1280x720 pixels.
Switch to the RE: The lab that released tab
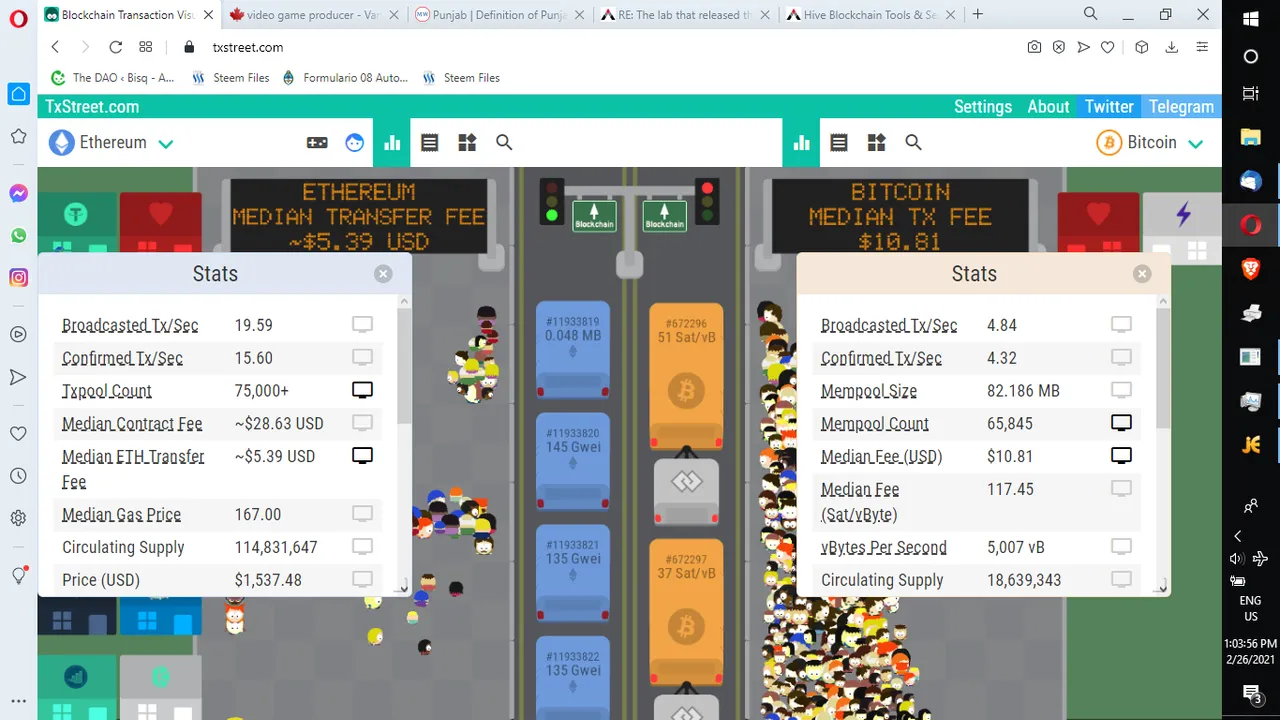tap(685, 15)
